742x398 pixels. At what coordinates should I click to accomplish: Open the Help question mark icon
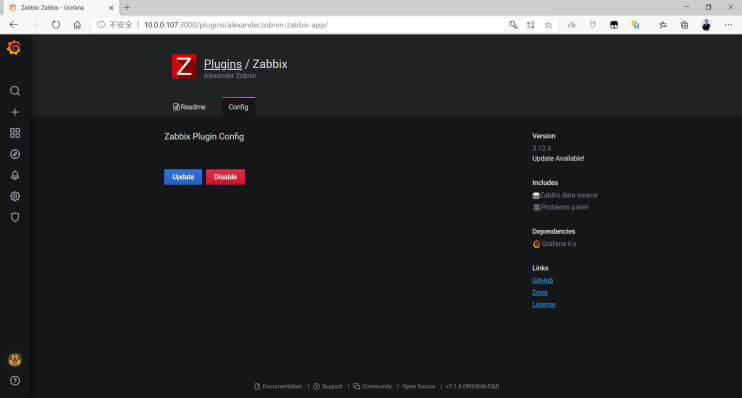(15, 380)
